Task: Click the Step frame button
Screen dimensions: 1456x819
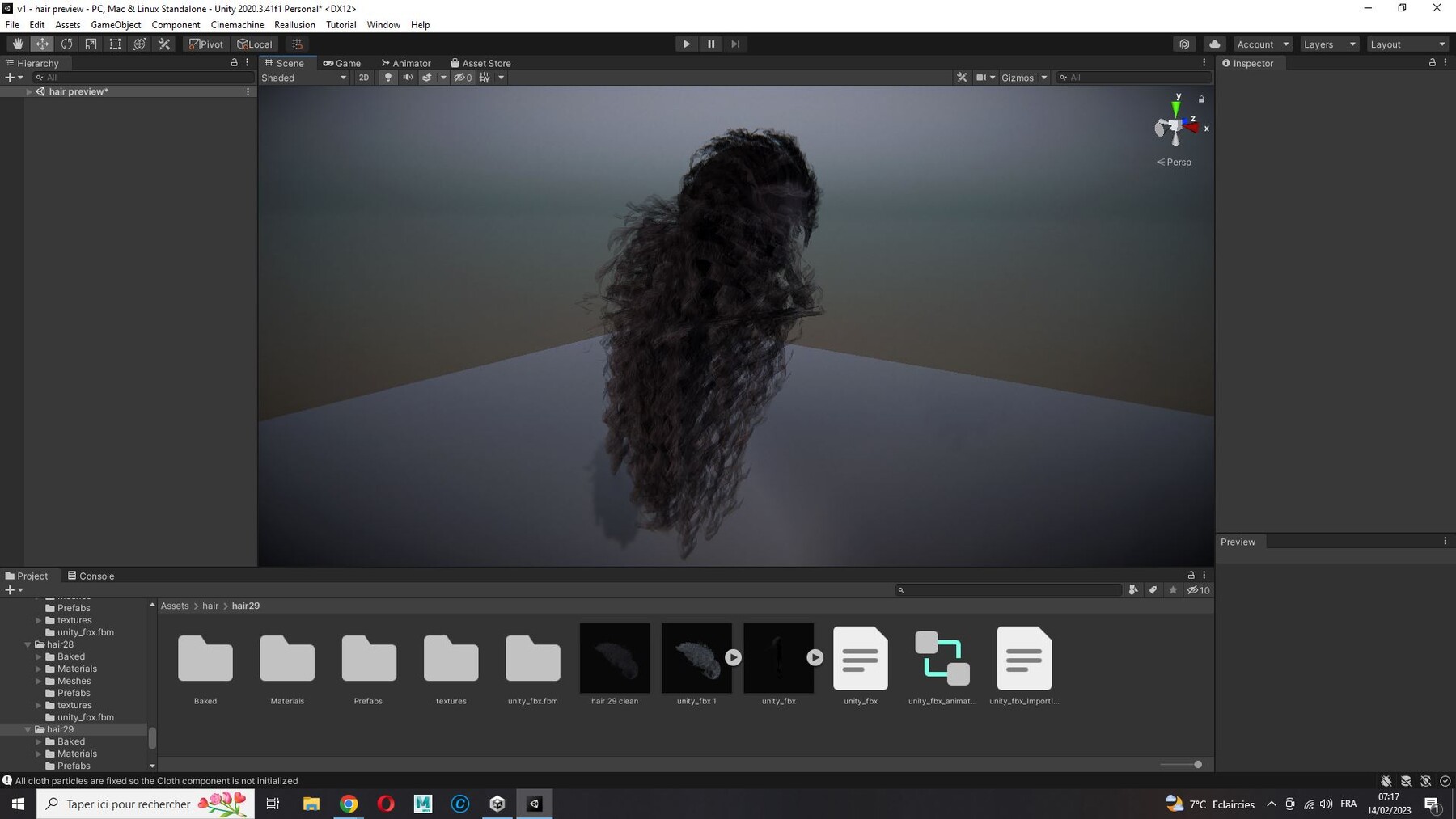Action: [735, 44]
